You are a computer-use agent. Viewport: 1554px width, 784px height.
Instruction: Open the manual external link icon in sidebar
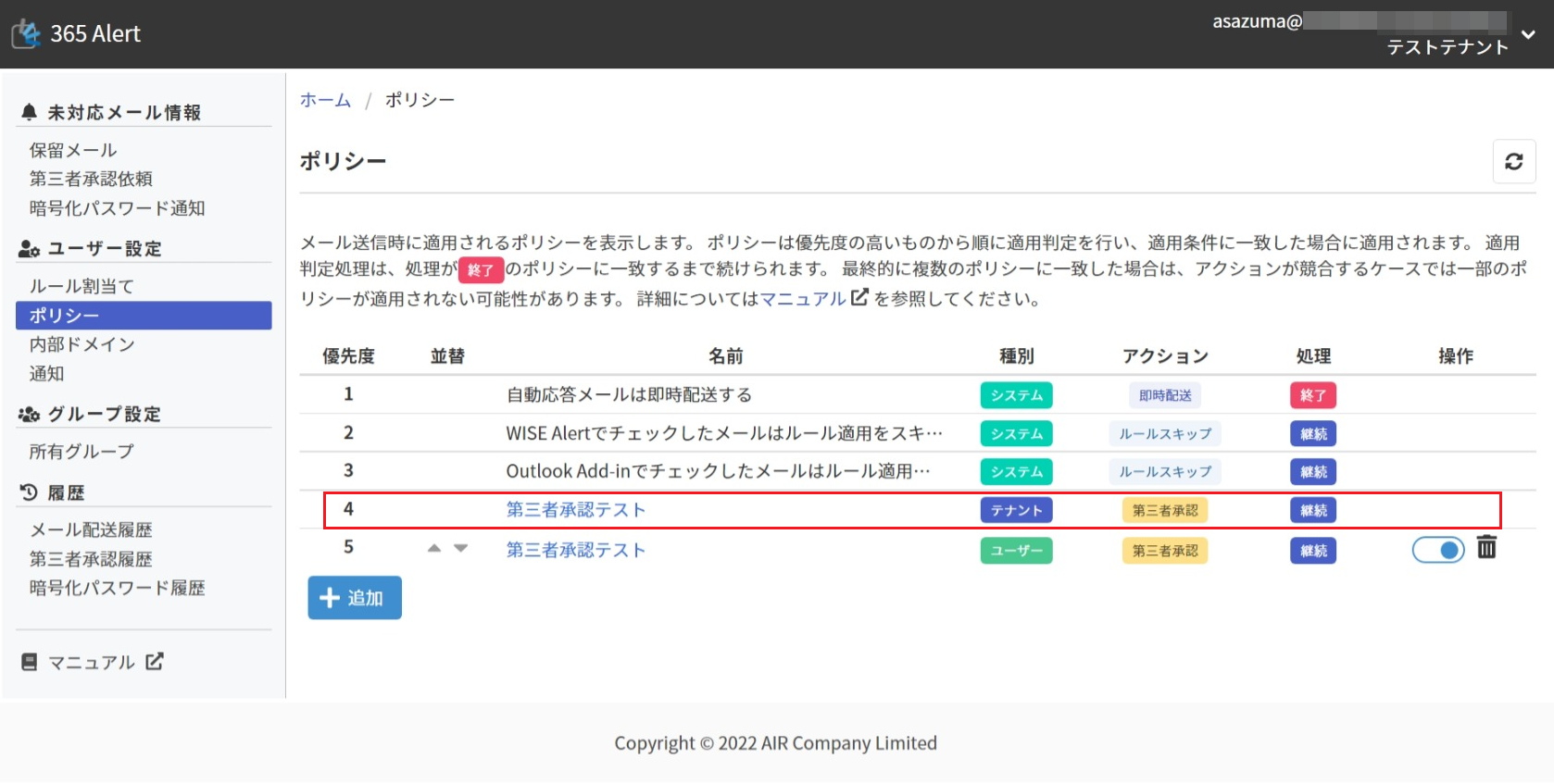(155, 661)
